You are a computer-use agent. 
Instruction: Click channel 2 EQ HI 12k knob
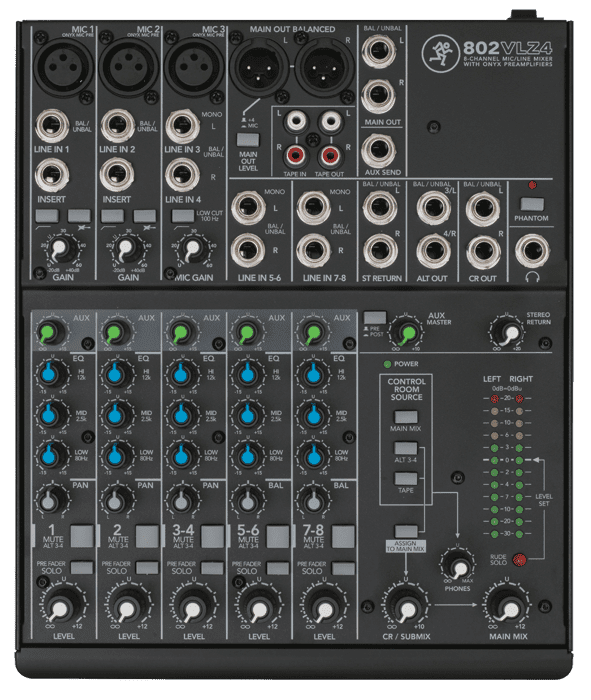point(116,374)
